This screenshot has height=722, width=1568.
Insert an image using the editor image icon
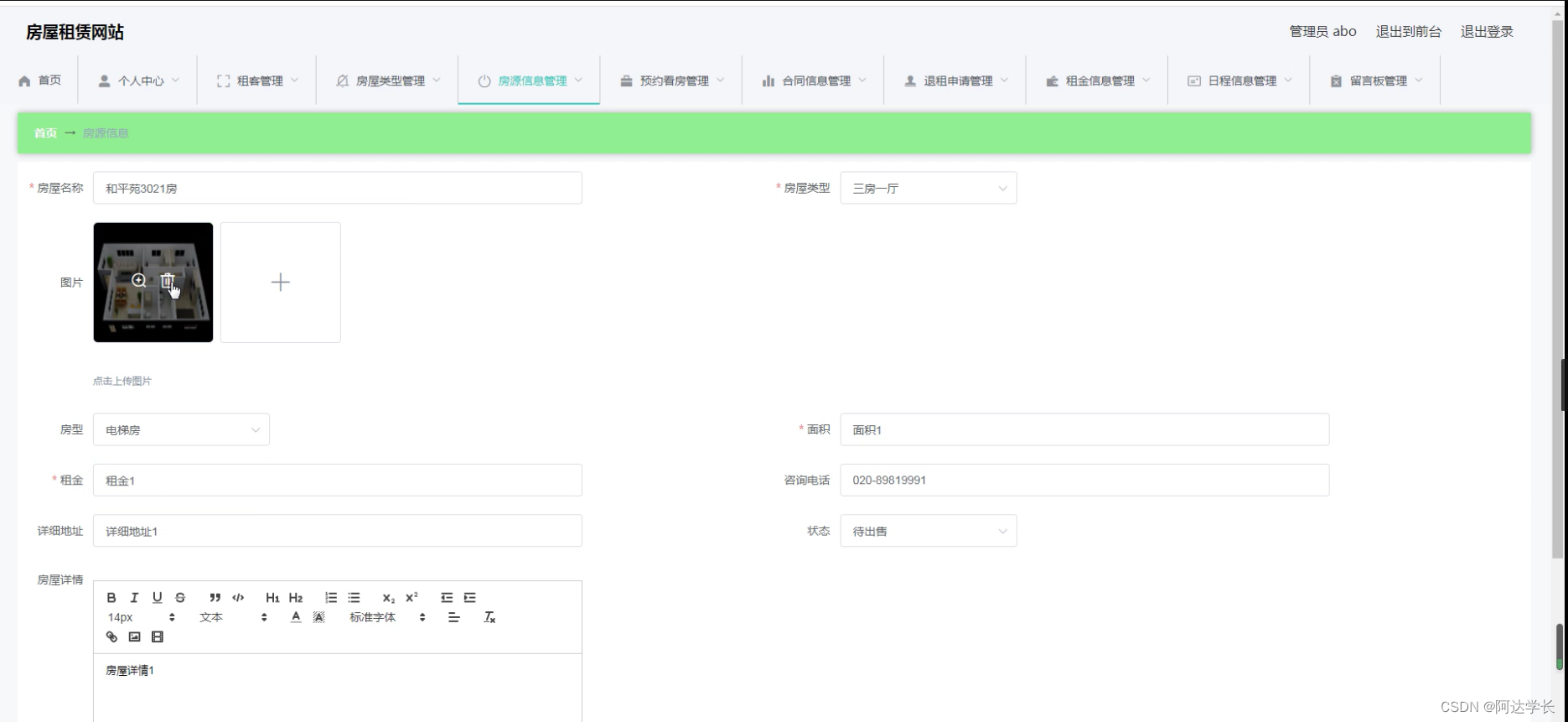134,636
